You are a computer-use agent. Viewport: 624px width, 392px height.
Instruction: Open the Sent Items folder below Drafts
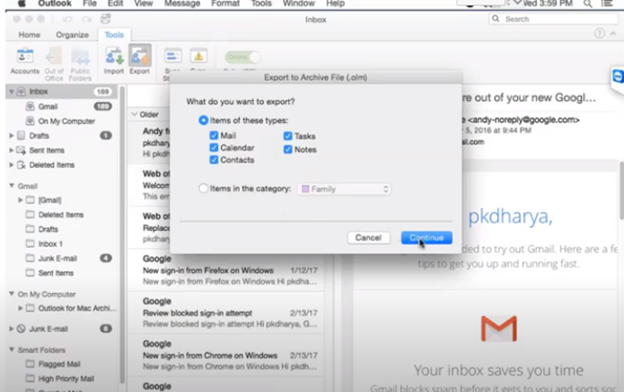point(47,150)
